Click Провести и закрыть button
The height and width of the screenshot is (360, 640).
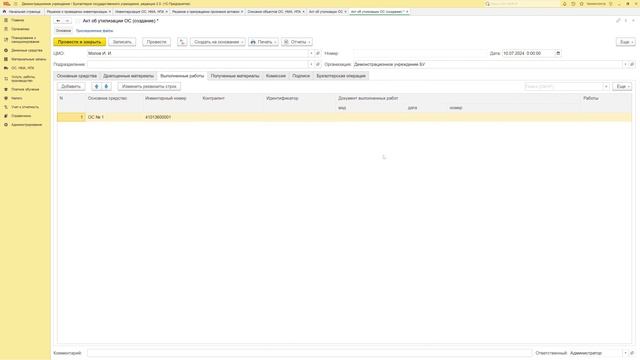pyautogui.click(x=79, y=42)
